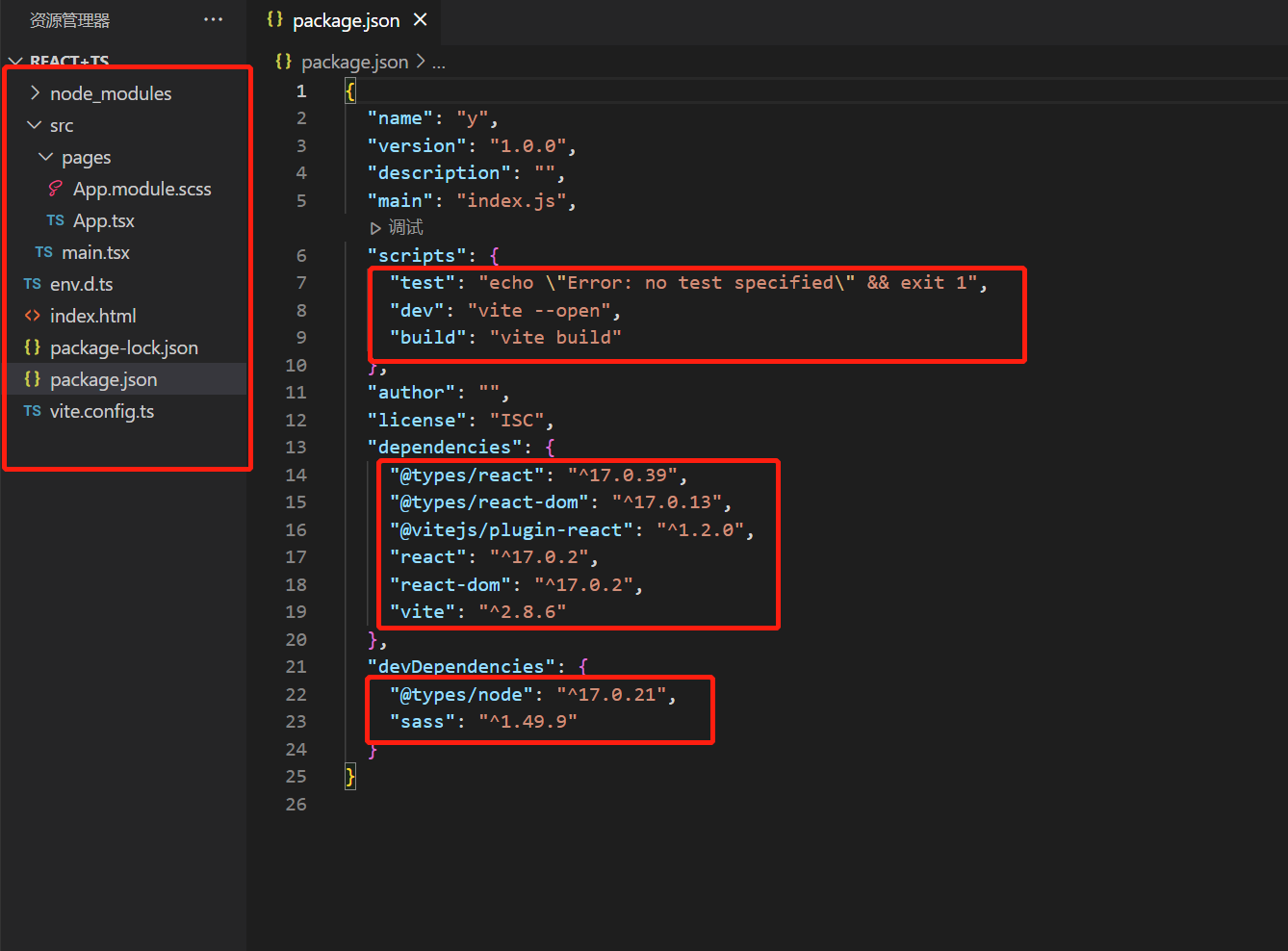The image size is (1288, 951).
Task: Click the JSON icon on the editor tab
Action: click(x=274, y=19)
